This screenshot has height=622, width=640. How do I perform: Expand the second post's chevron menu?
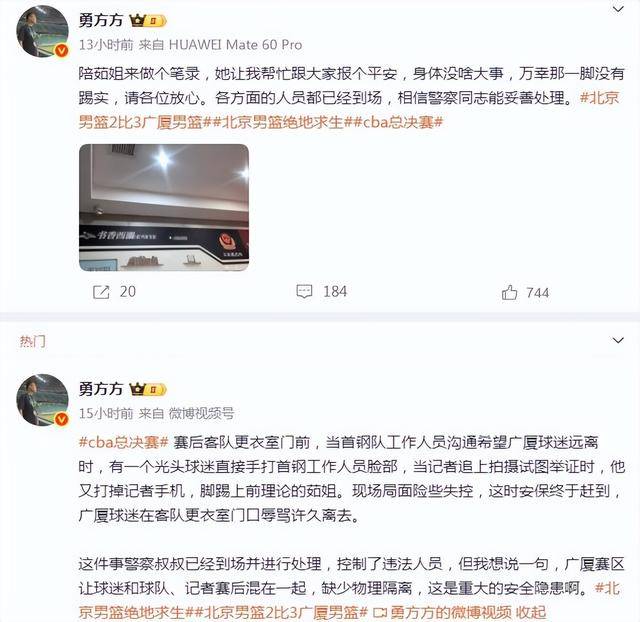(618, 340)
